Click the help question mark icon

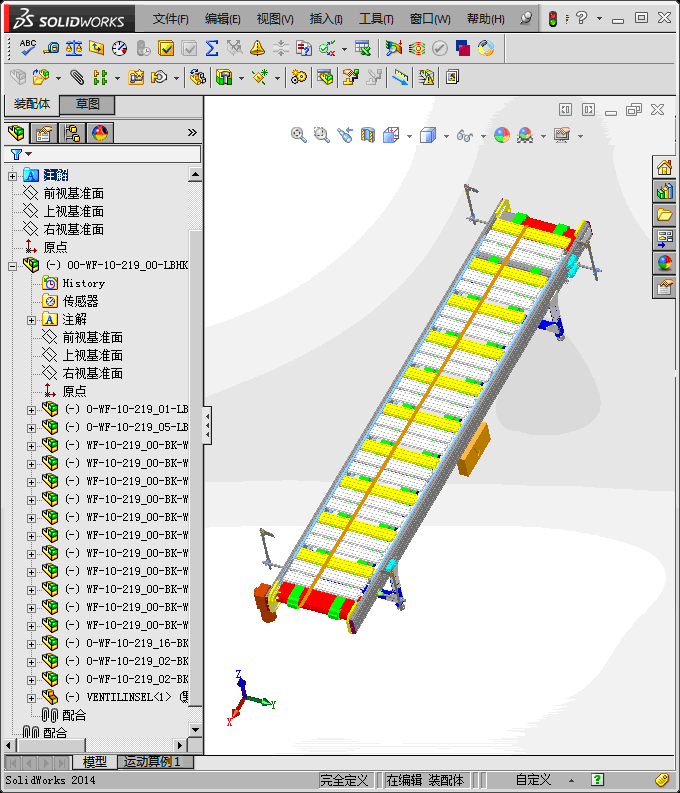tap(581, 19)
